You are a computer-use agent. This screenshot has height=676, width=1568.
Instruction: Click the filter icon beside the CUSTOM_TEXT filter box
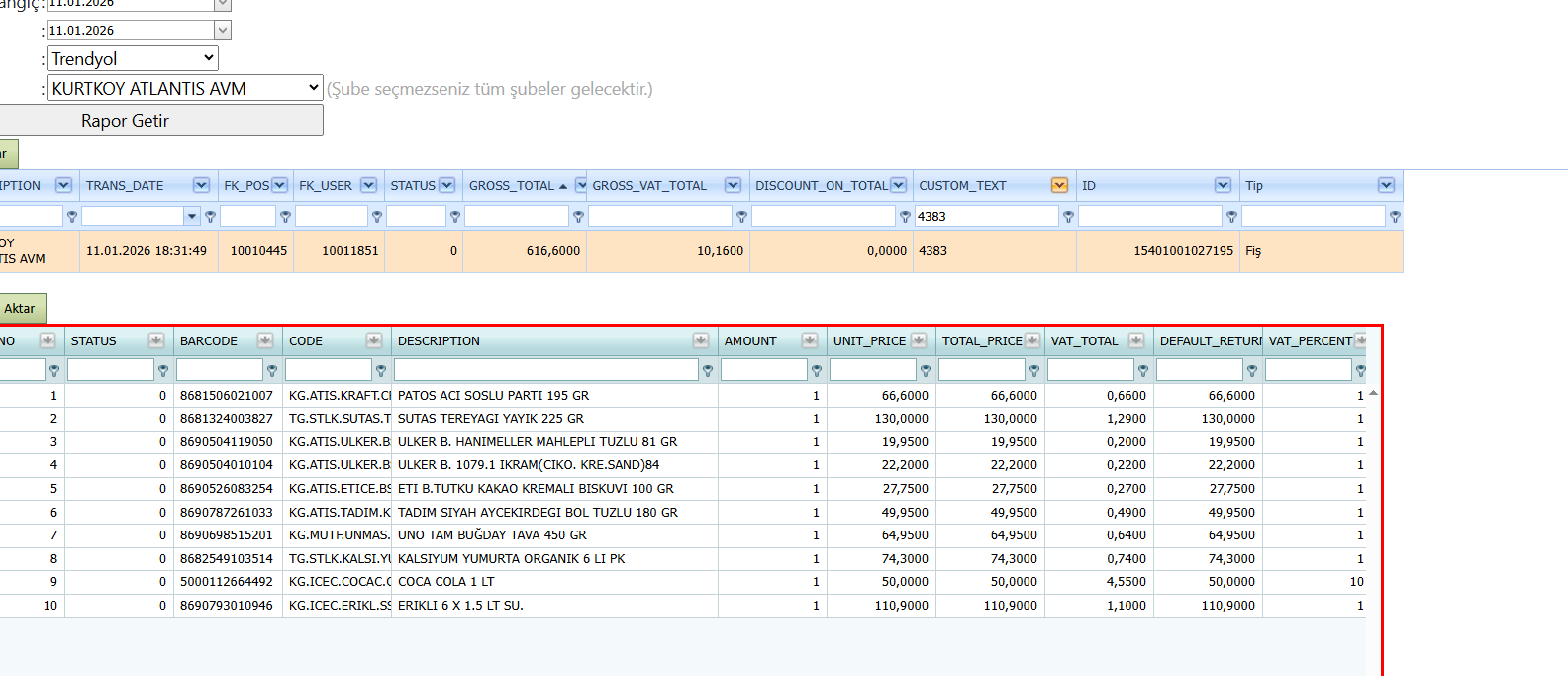(x=1068, y=216)
